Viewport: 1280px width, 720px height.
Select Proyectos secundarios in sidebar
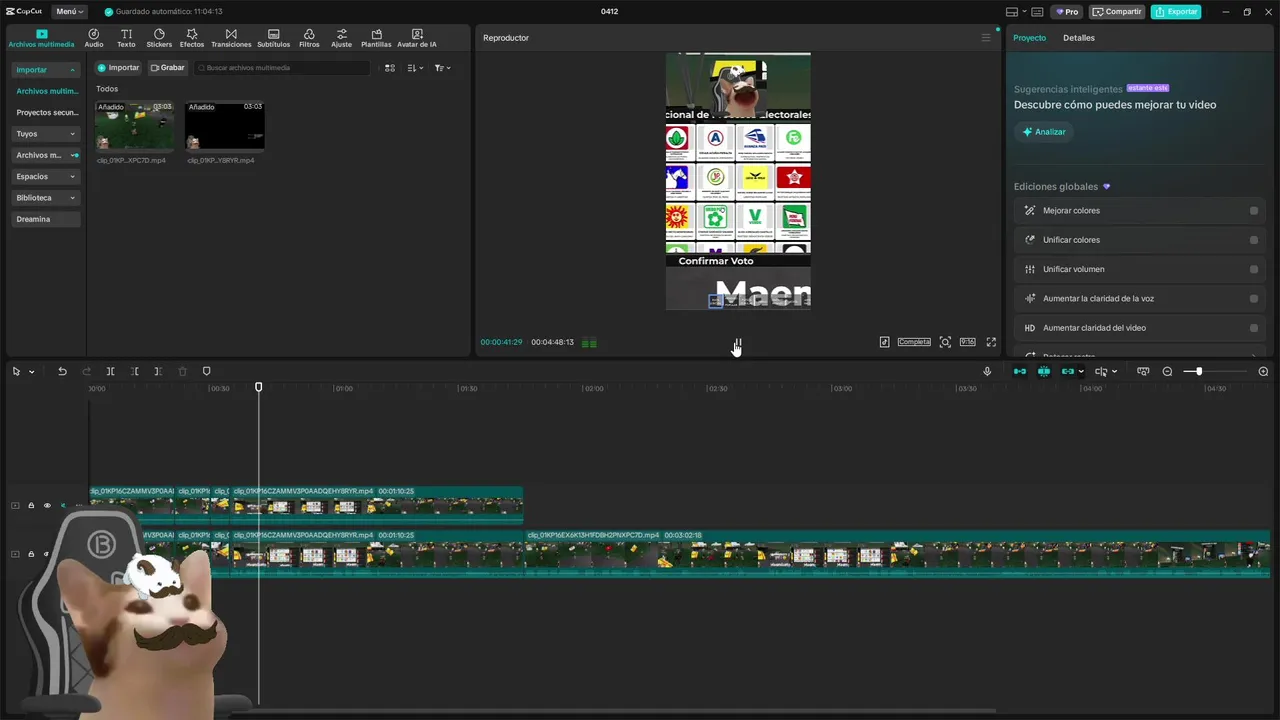coord(46,113)
